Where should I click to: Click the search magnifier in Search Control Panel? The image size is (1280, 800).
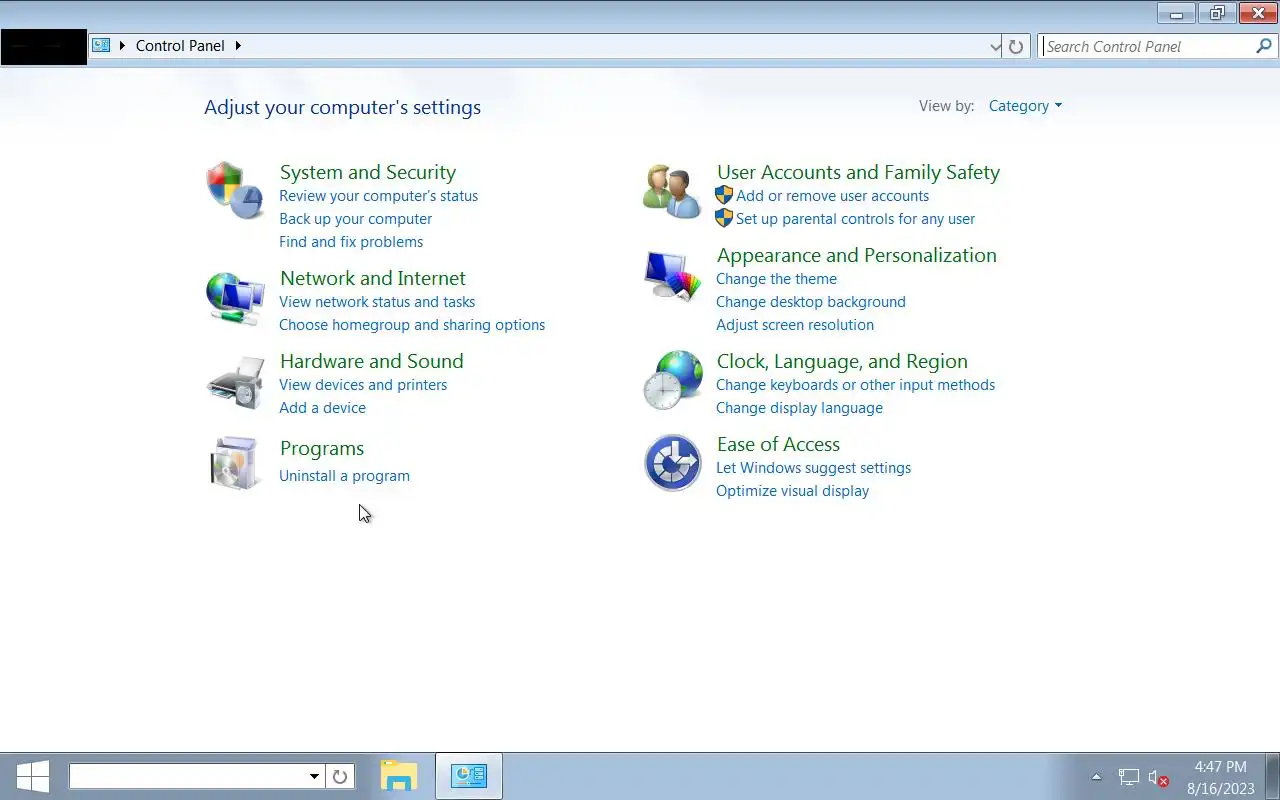click(1264, 46)
